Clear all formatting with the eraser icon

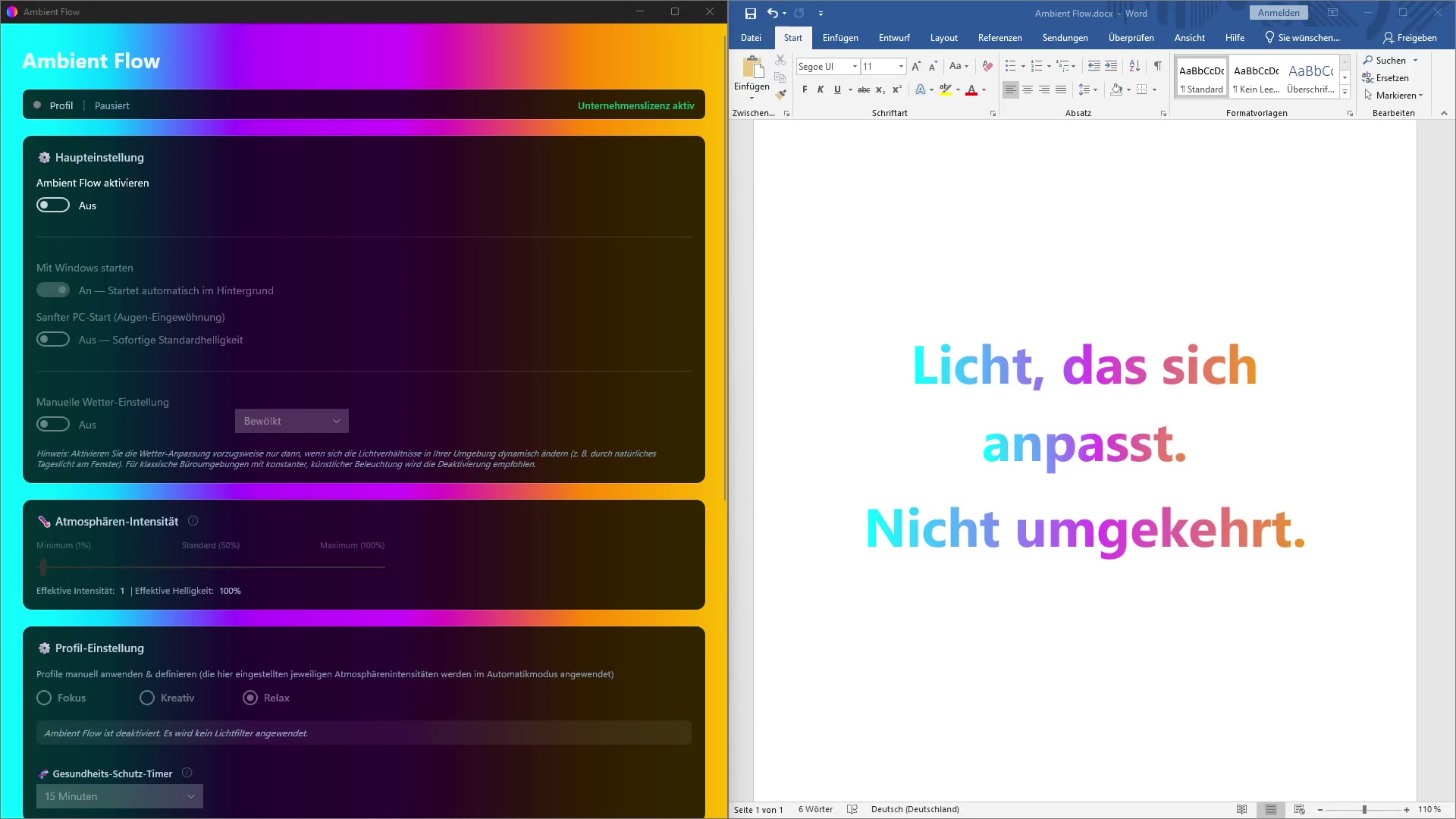click(x=987, y=66)
